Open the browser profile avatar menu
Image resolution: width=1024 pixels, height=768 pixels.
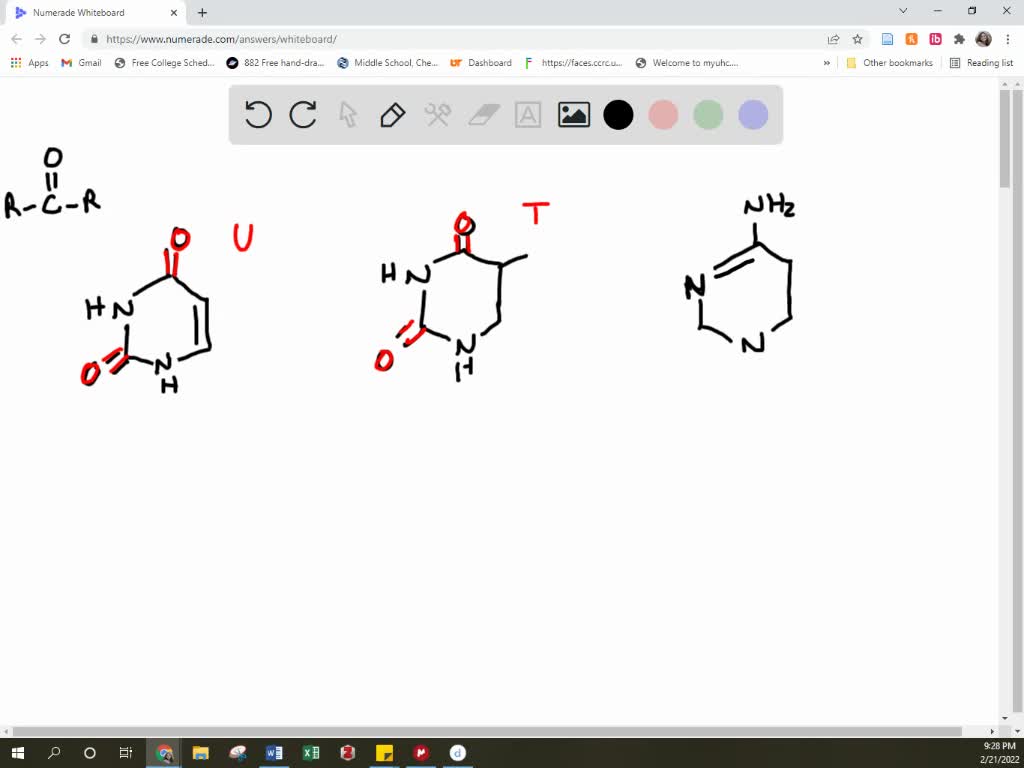(x=981, y=38)
